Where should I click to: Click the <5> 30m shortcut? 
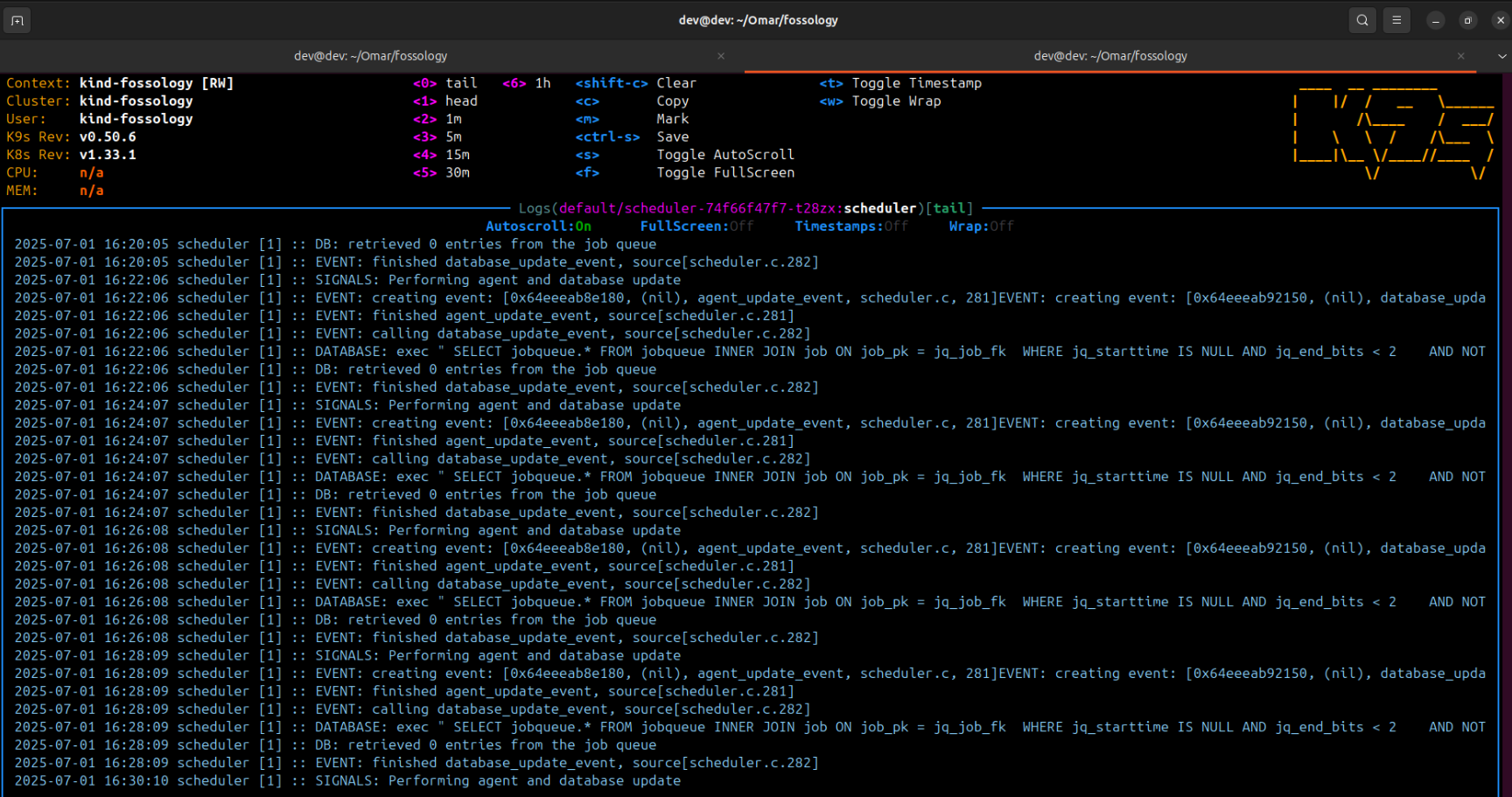[x=442, y=173]
